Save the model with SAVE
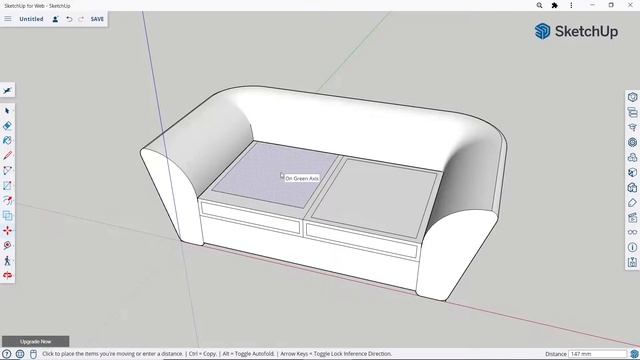This screenshot has height=360, width=640. click(97, 19)
